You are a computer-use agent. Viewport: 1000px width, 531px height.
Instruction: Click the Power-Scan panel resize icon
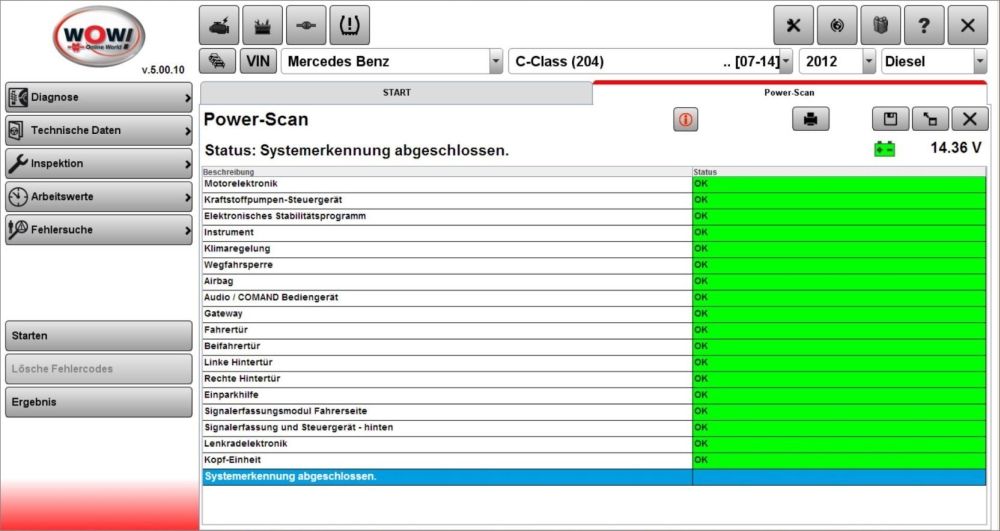pos(930,119)
